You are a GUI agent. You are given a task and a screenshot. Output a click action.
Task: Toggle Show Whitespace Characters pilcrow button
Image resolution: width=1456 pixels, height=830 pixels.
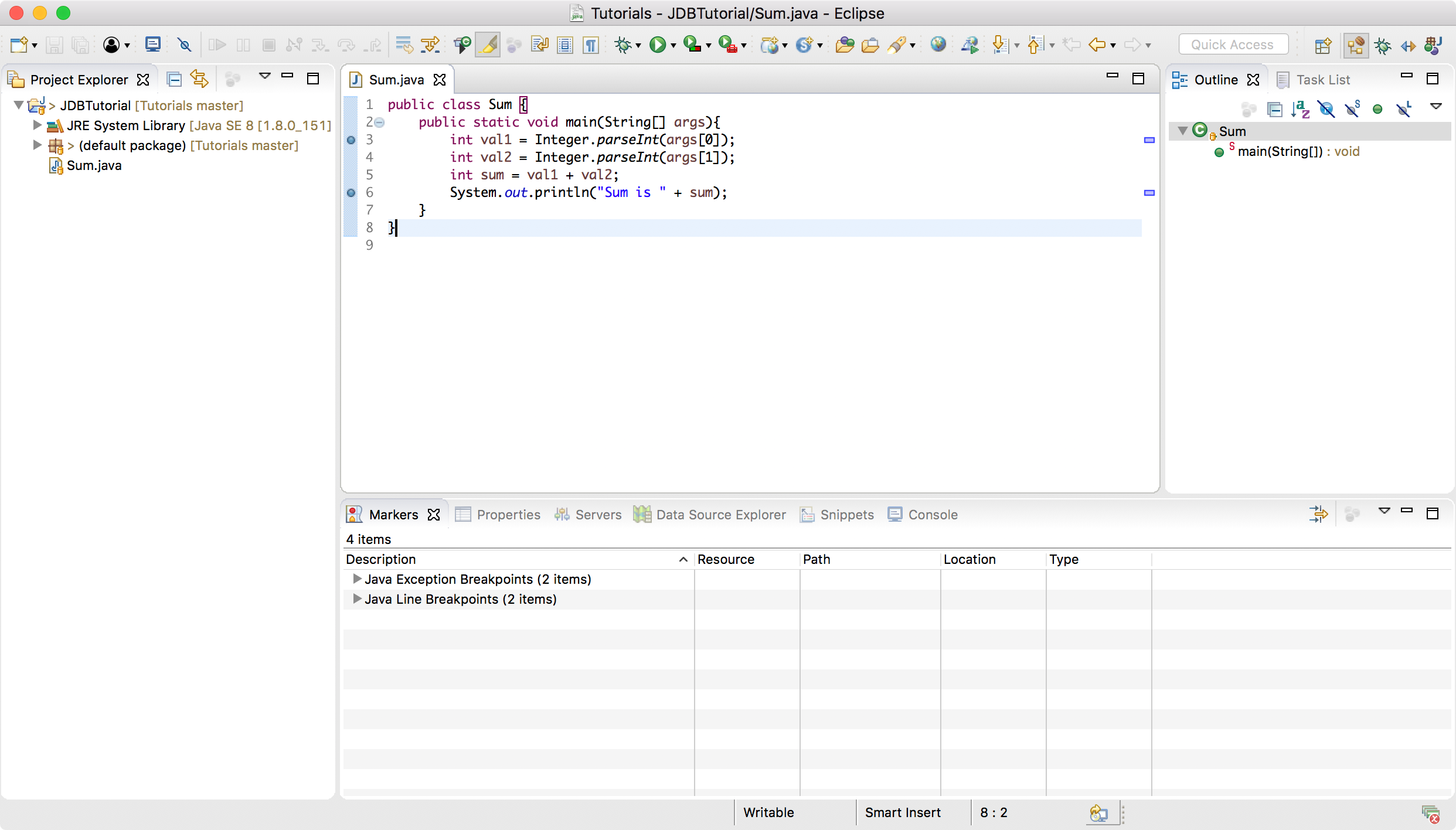pyautogui.click(x=591, y=45)
